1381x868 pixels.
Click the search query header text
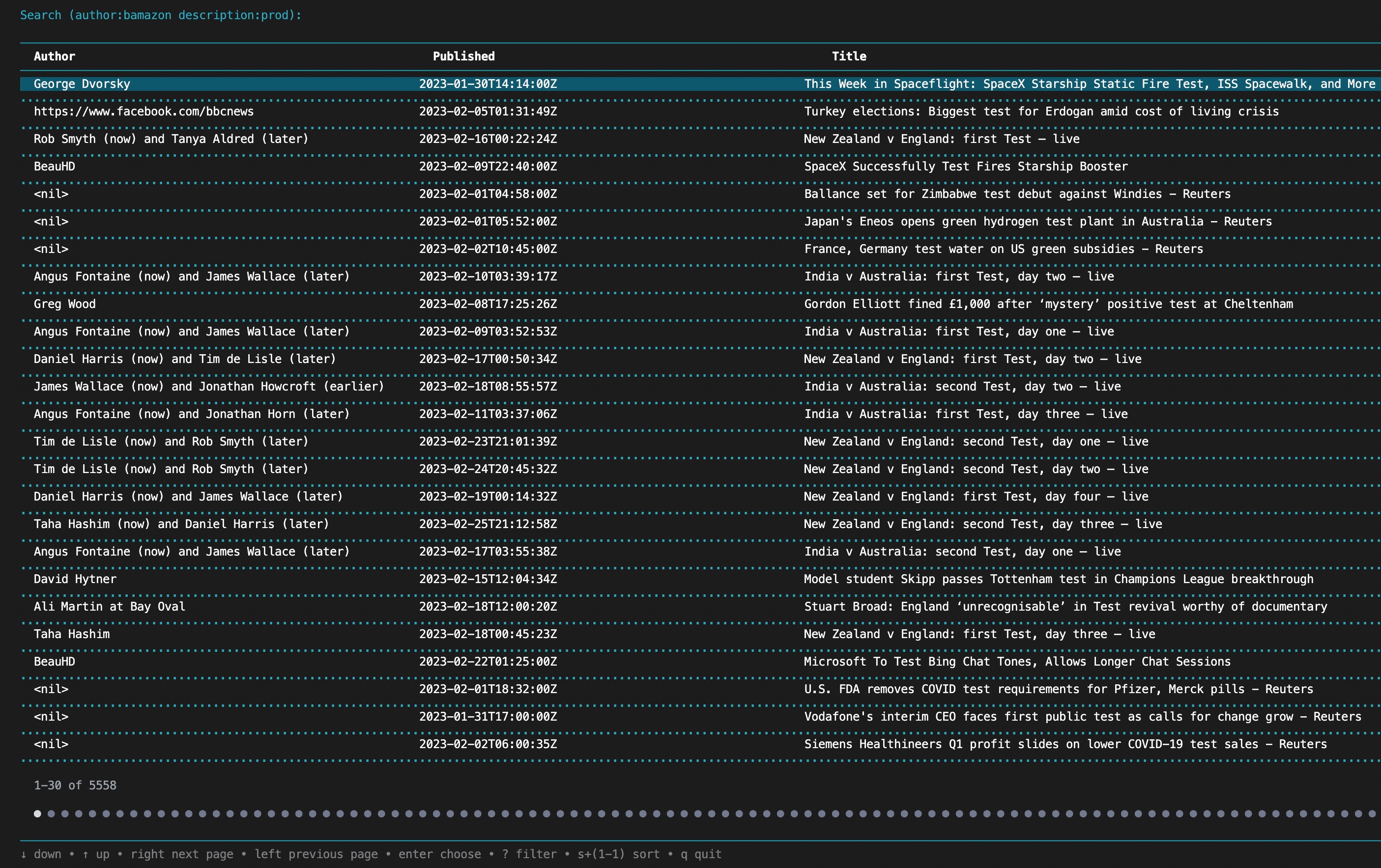[161, 15]
